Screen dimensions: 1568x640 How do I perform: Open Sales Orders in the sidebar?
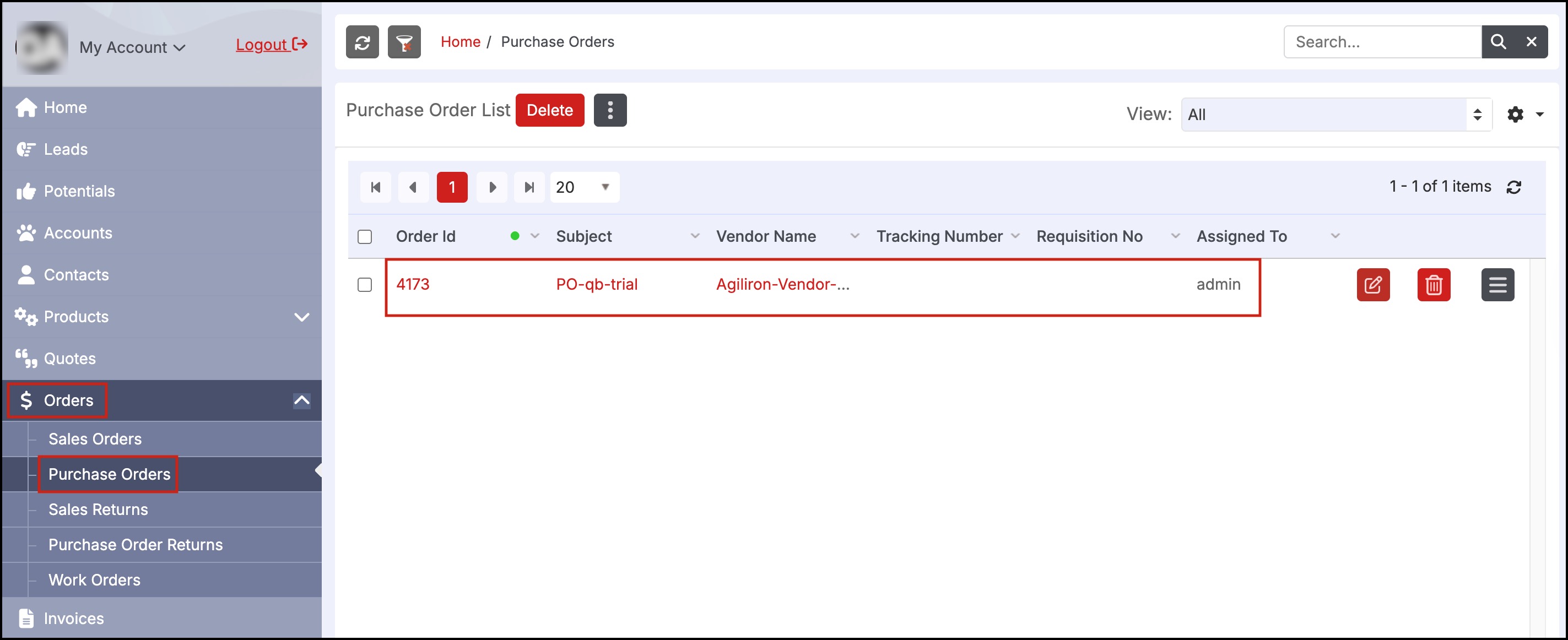[95, 438]
